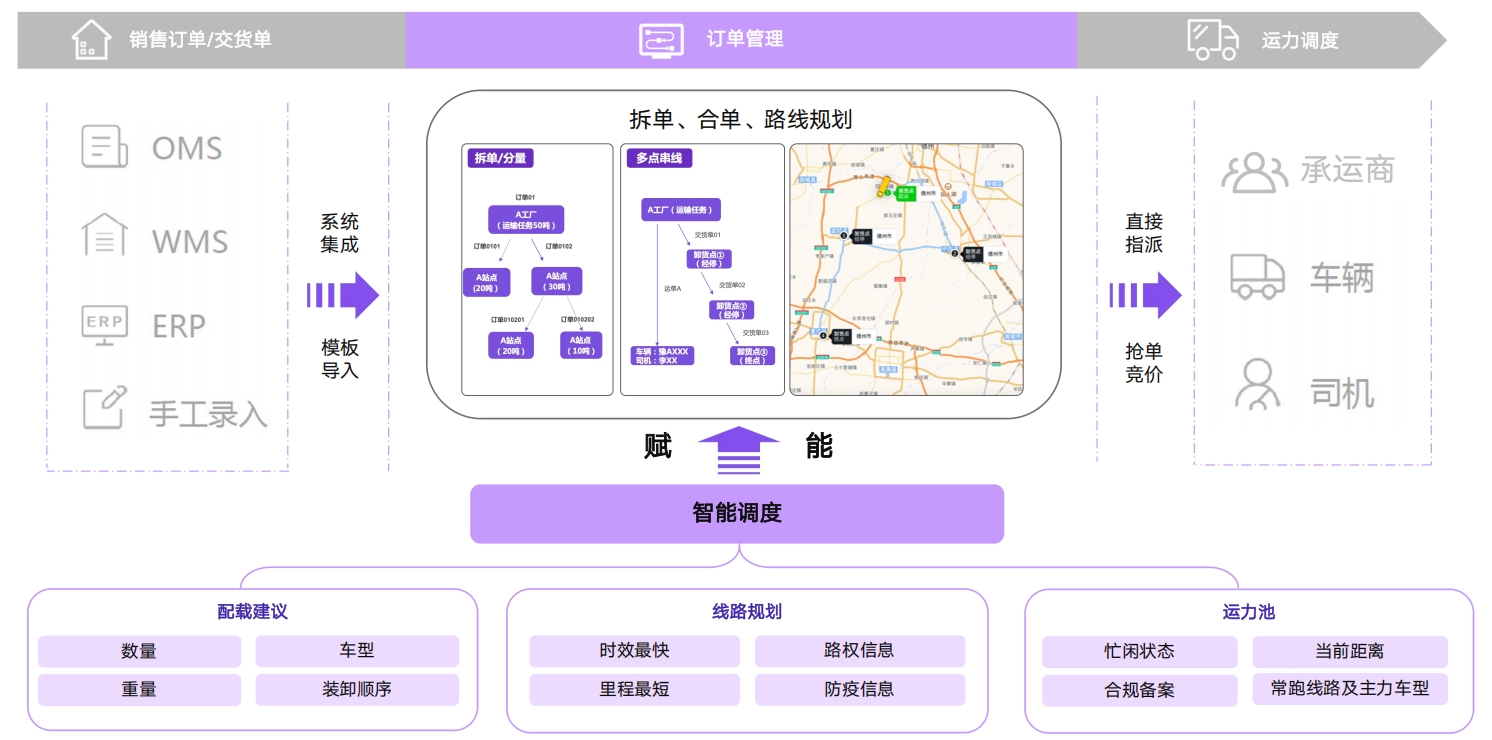This screenshot has width=1492, height=740.
Task: Click the truck icon beside 运力调度
Action: pos(1212,40)
